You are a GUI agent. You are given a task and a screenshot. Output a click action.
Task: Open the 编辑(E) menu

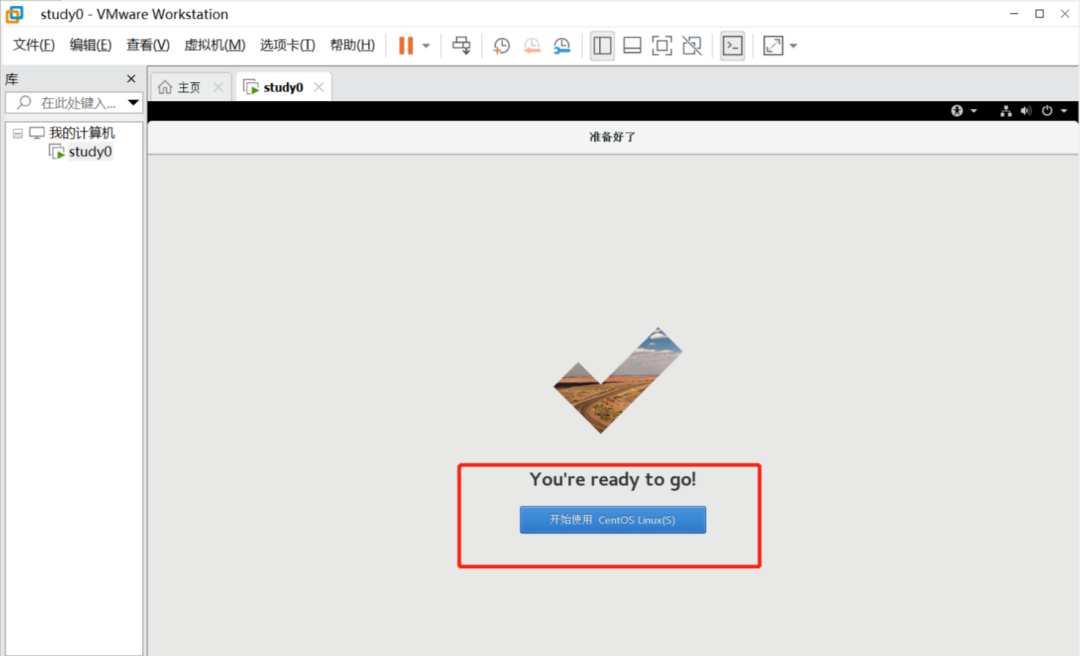90,45
